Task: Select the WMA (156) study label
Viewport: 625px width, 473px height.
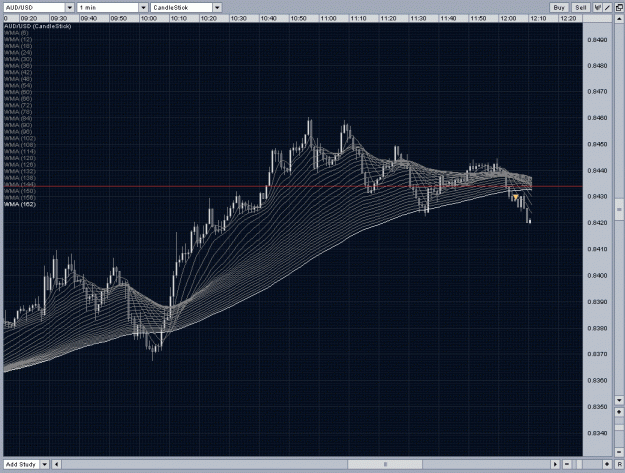Action: coord(20,198)
